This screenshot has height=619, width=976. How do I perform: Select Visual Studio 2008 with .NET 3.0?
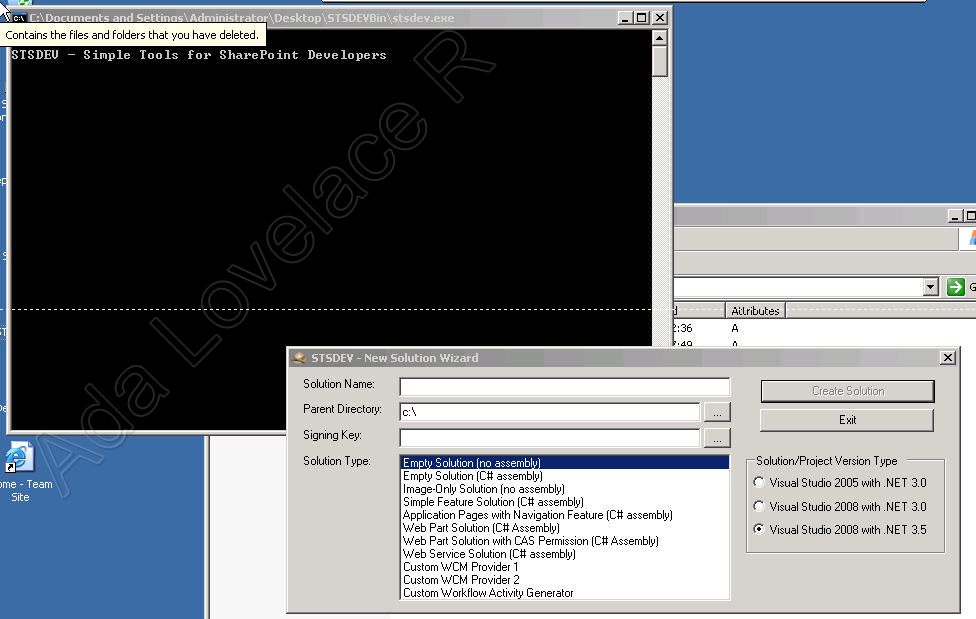(x=759, y=507)
